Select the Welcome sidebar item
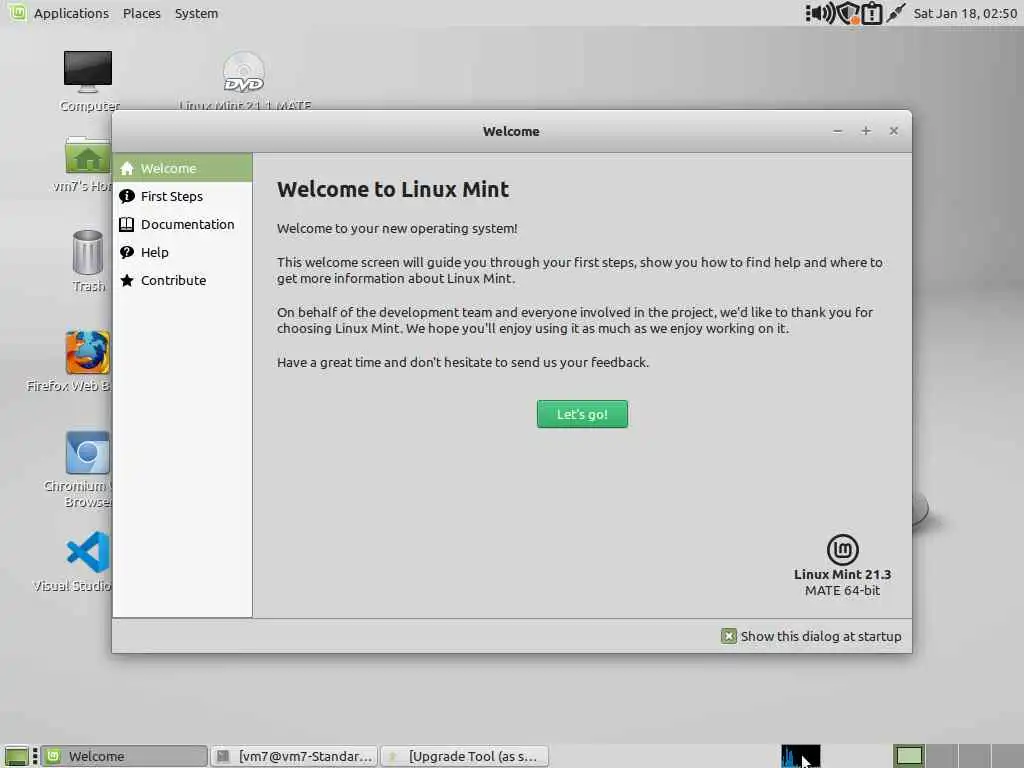Image resolution: width=1024 pixels, height=768 pixels. (182, 168)
